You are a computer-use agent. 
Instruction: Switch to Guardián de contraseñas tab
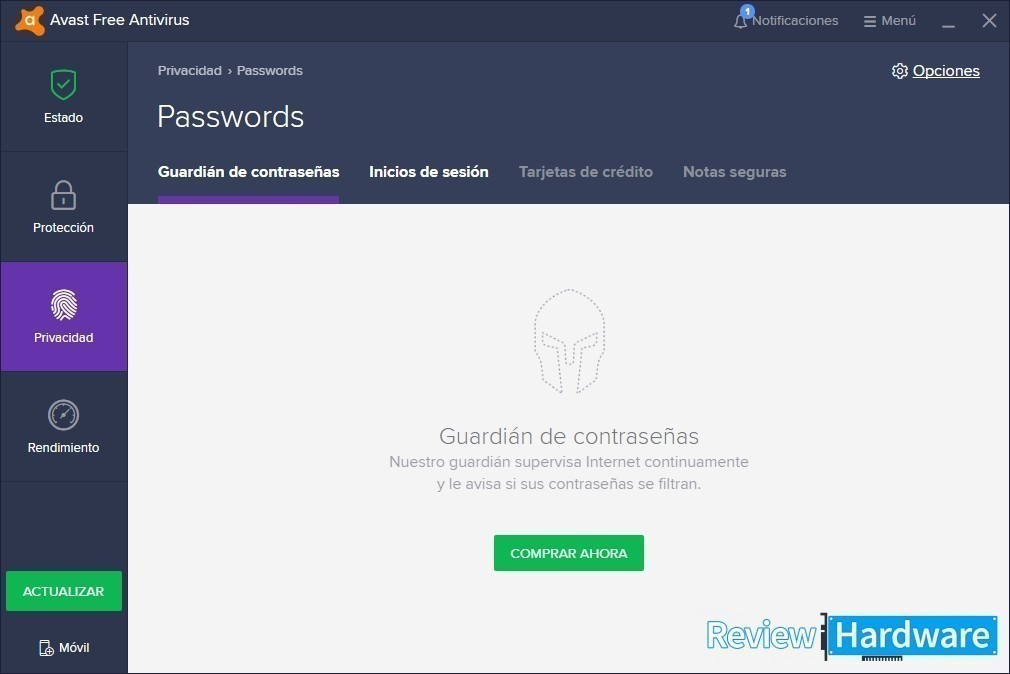pyautogui.click(x=249, y=172)
